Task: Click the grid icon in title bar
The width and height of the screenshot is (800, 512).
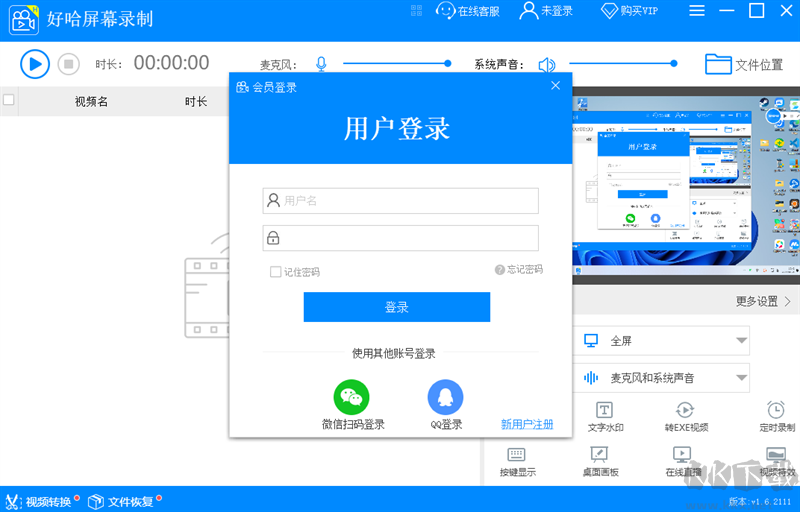Action: coord(416,10)
